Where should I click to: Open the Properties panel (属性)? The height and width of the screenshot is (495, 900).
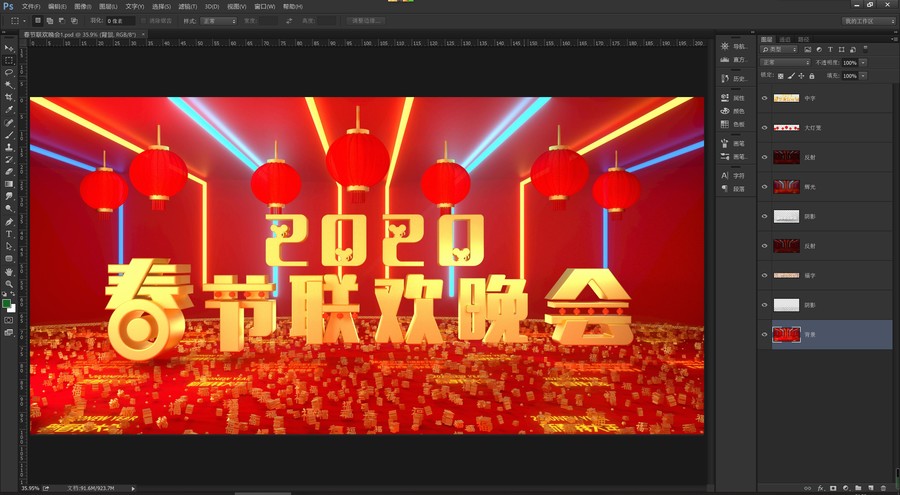point(735,98)
